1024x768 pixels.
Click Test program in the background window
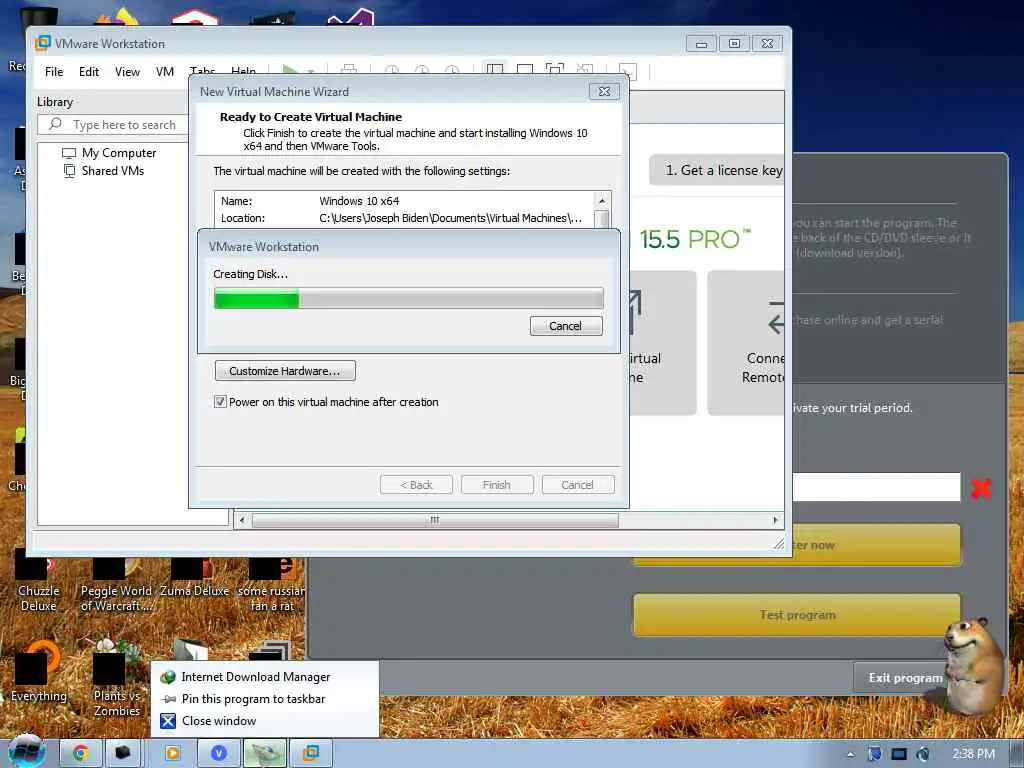point(797,615)
